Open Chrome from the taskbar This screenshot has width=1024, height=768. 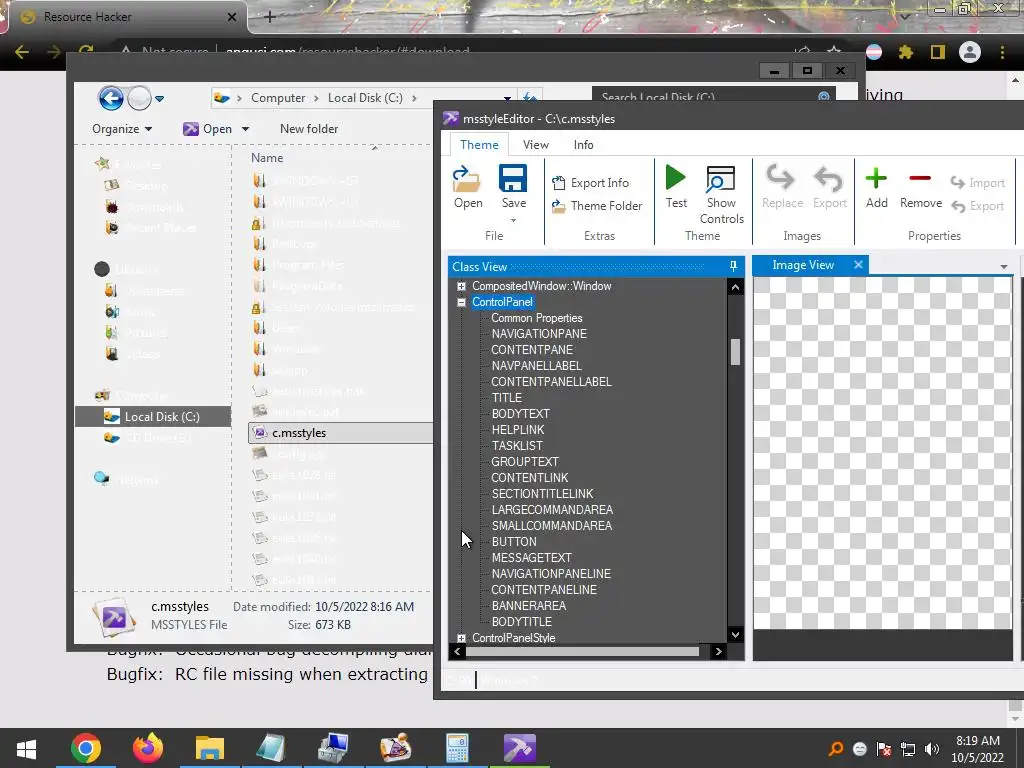[86, 748]
